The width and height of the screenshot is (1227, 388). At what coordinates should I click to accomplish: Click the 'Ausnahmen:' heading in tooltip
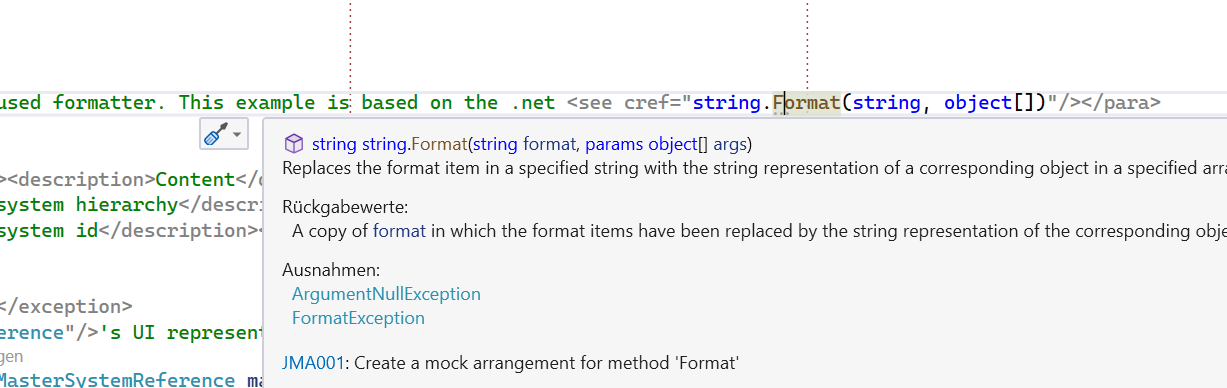pos(331,271)
